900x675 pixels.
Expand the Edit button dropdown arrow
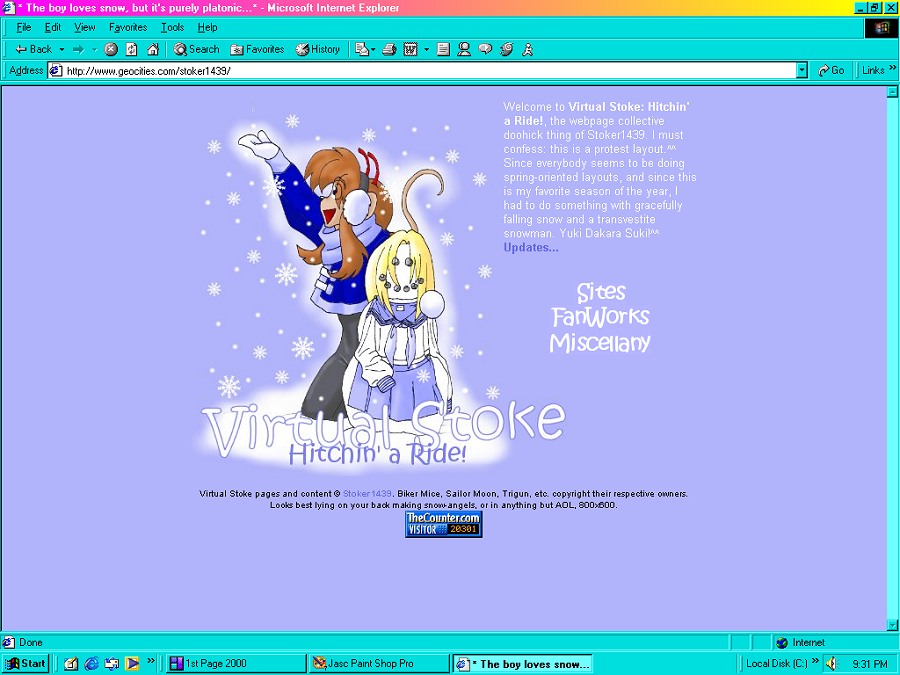(426, 49)
